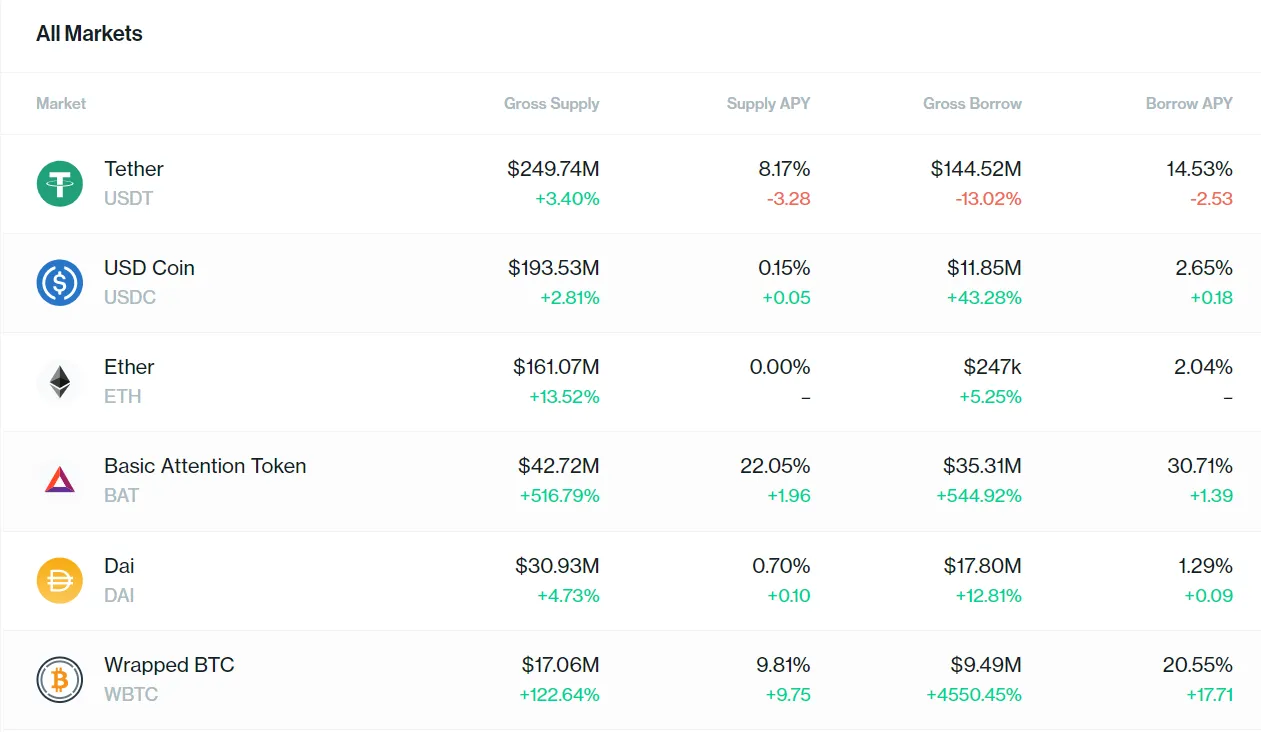Click the All Markets heading
This screenshot has width=1261, height=732.
click(x=89, y=33)
